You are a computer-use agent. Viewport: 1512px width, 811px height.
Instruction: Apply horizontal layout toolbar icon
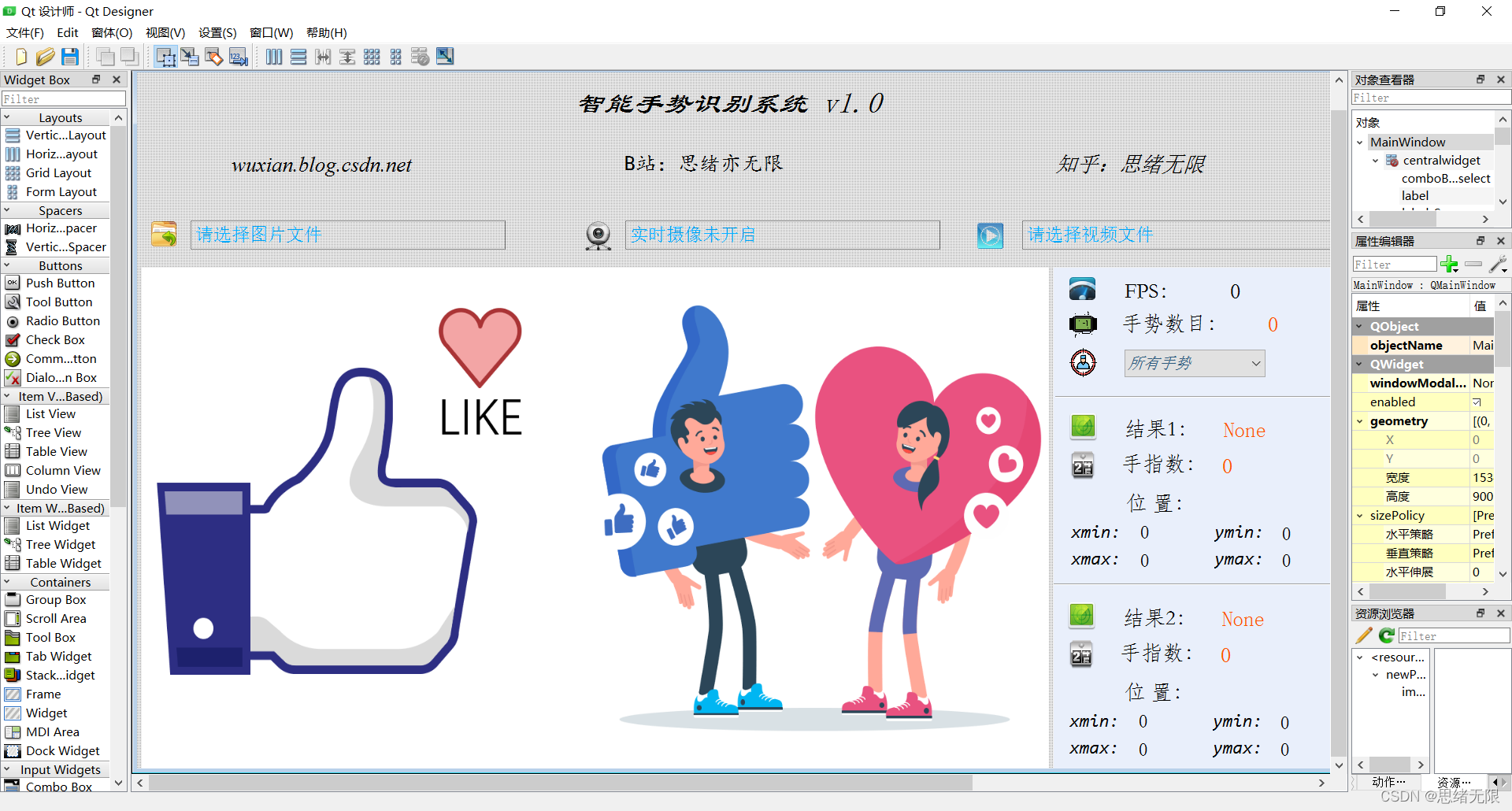coord(274,57)
